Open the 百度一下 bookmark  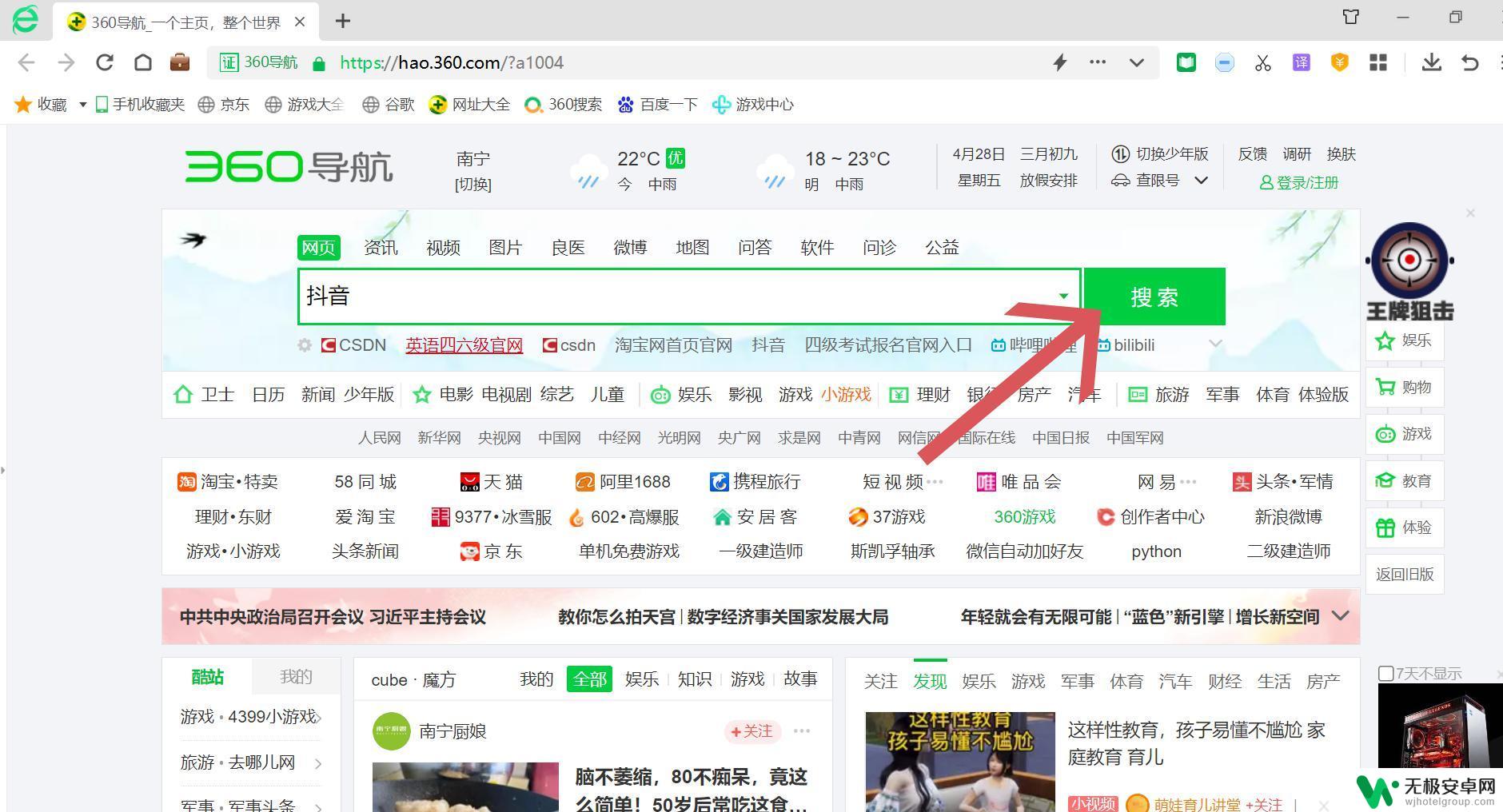pos(657,105)
